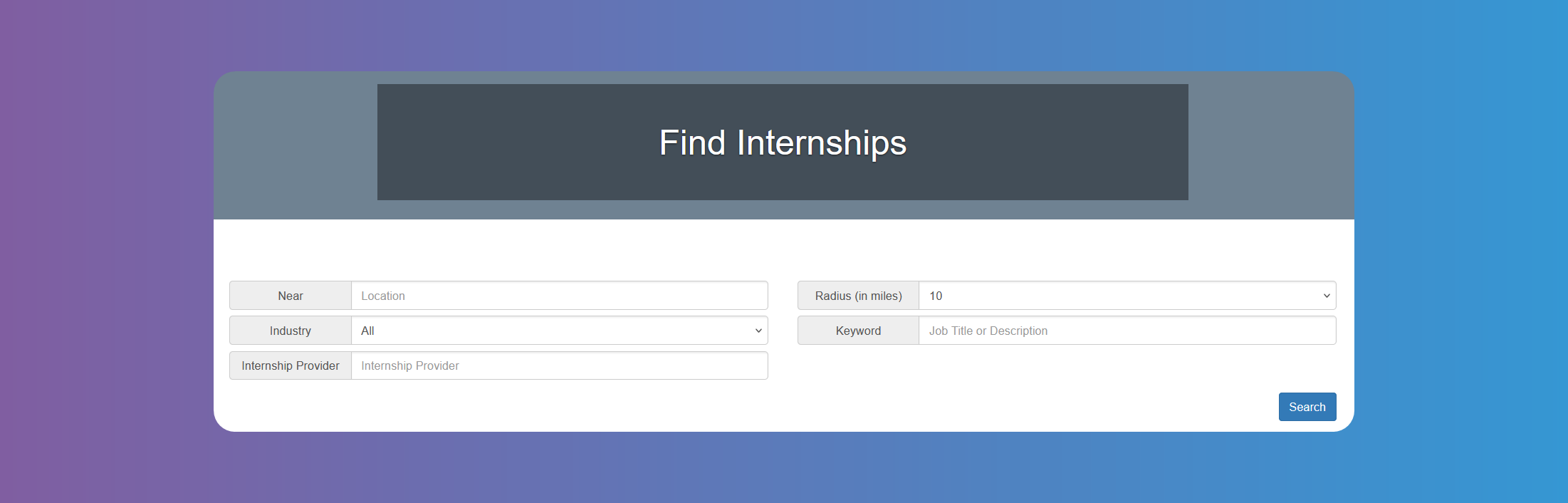Viewport: 1568px width, 503px height.
Task: Focus the Internship Provider input box
Action: tap(559, 365)
